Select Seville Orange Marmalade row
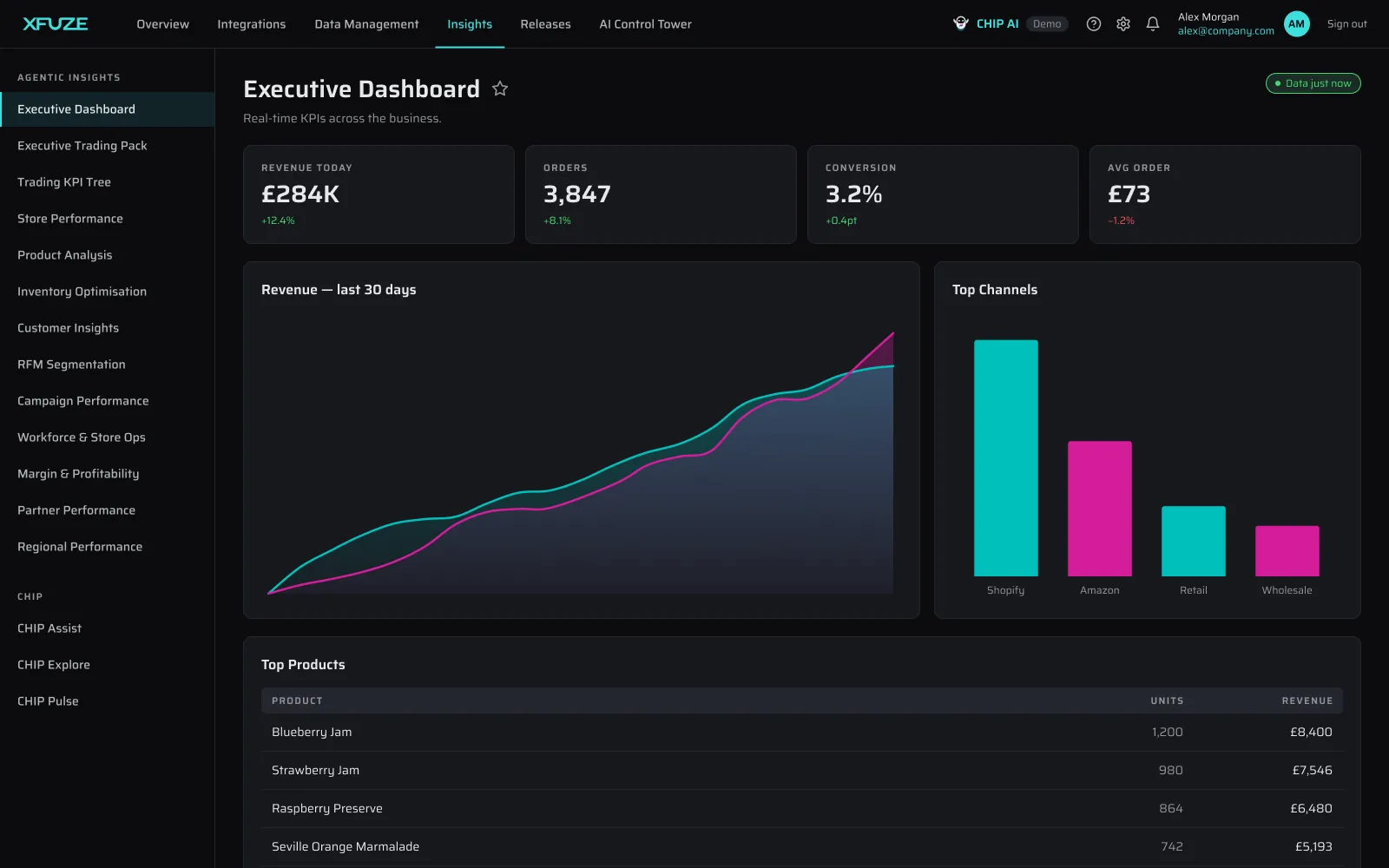 point(802,846)
